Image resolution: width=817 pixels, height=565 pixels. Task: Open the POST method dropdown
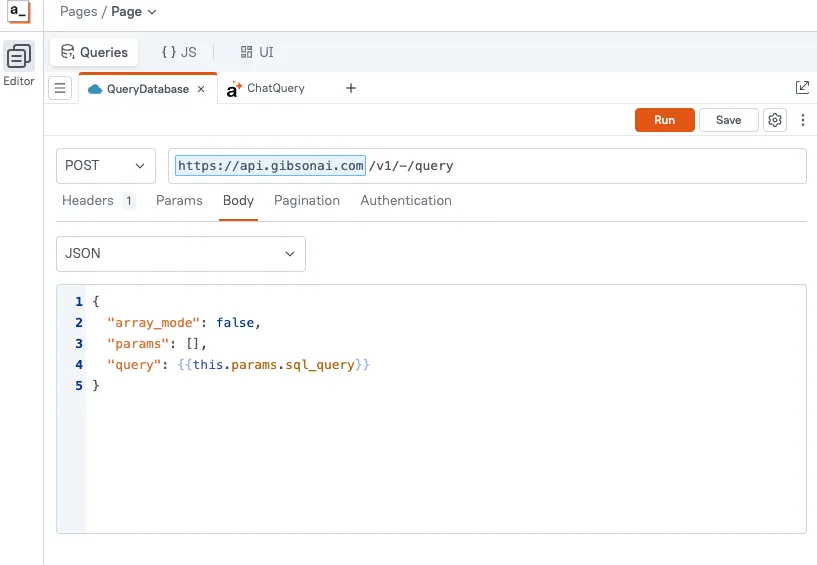pyautogui.click(x=106, y=166)
